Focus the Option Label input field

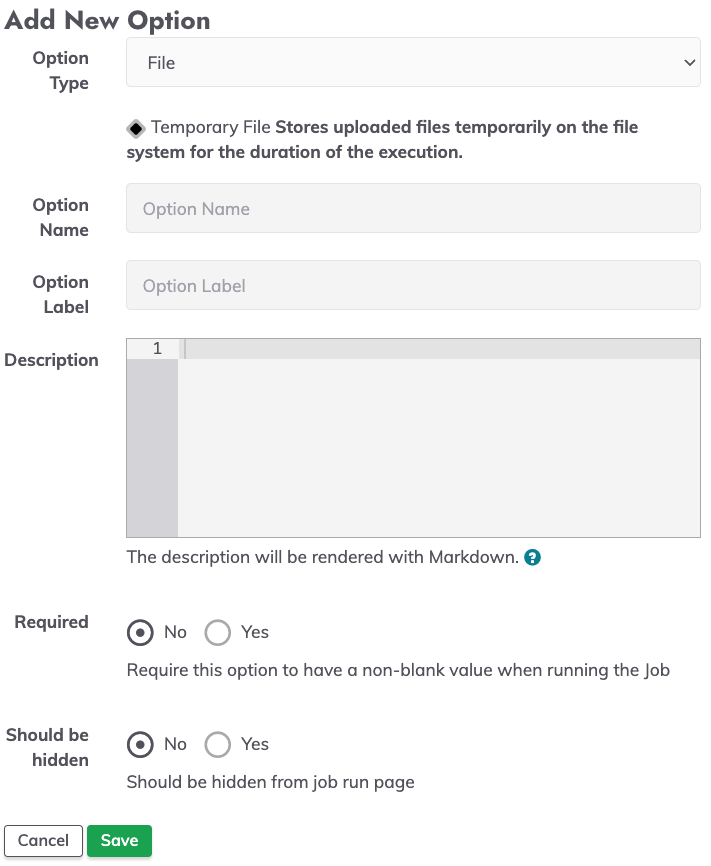click(x=413, y=285)
